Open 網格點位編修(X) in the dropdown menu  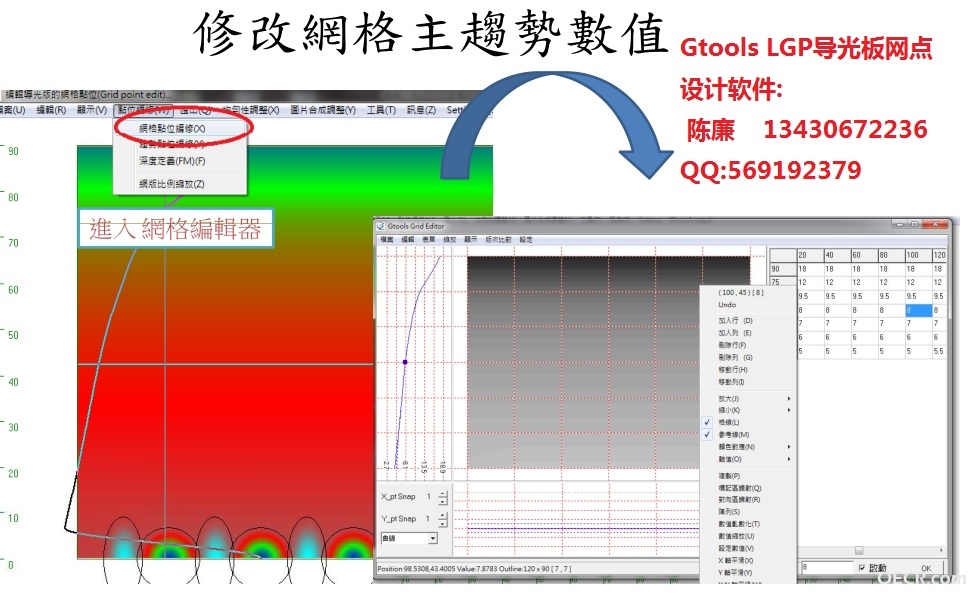pos(172,128)
